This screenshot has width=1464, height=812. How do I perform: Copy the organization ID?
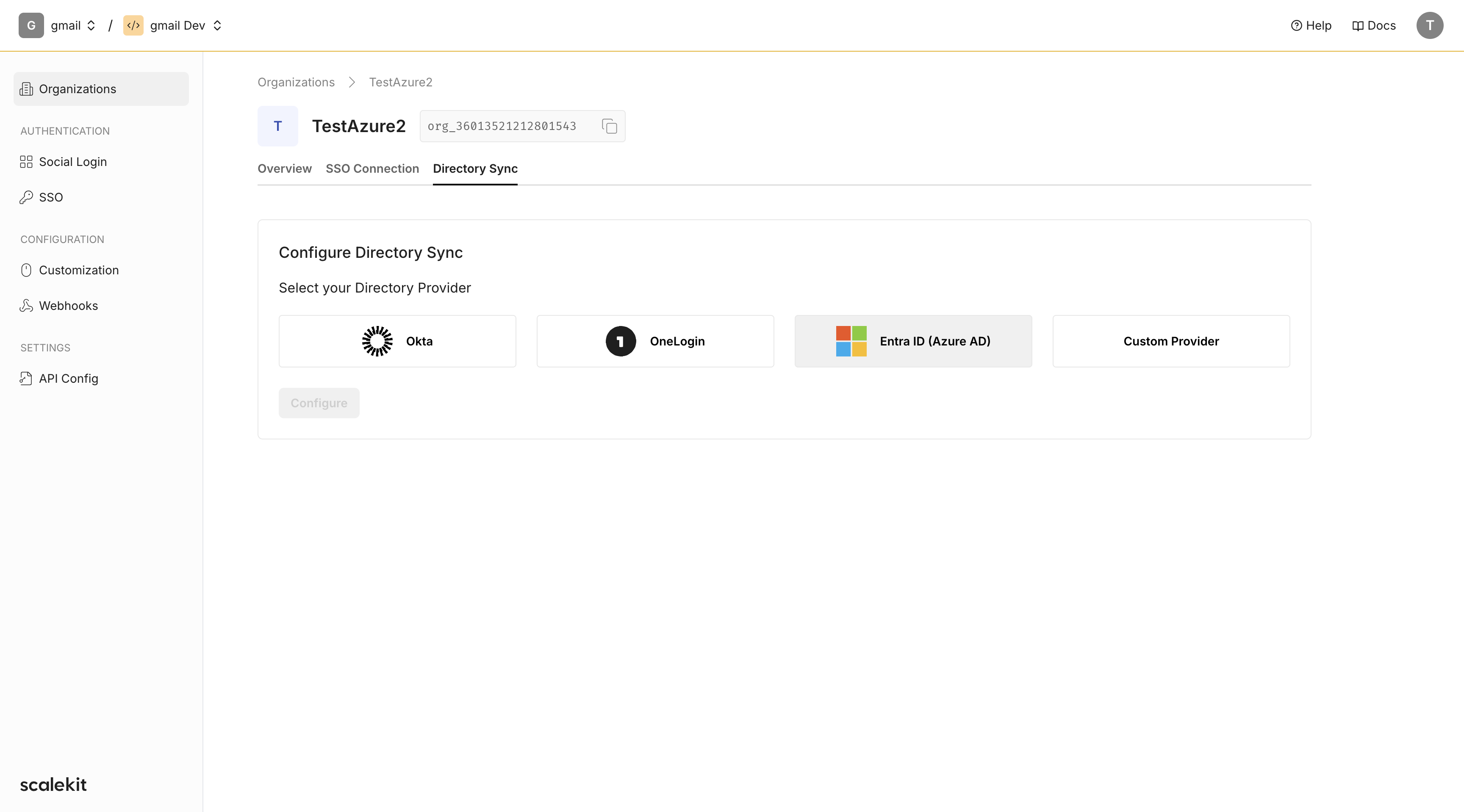(609, 126)
